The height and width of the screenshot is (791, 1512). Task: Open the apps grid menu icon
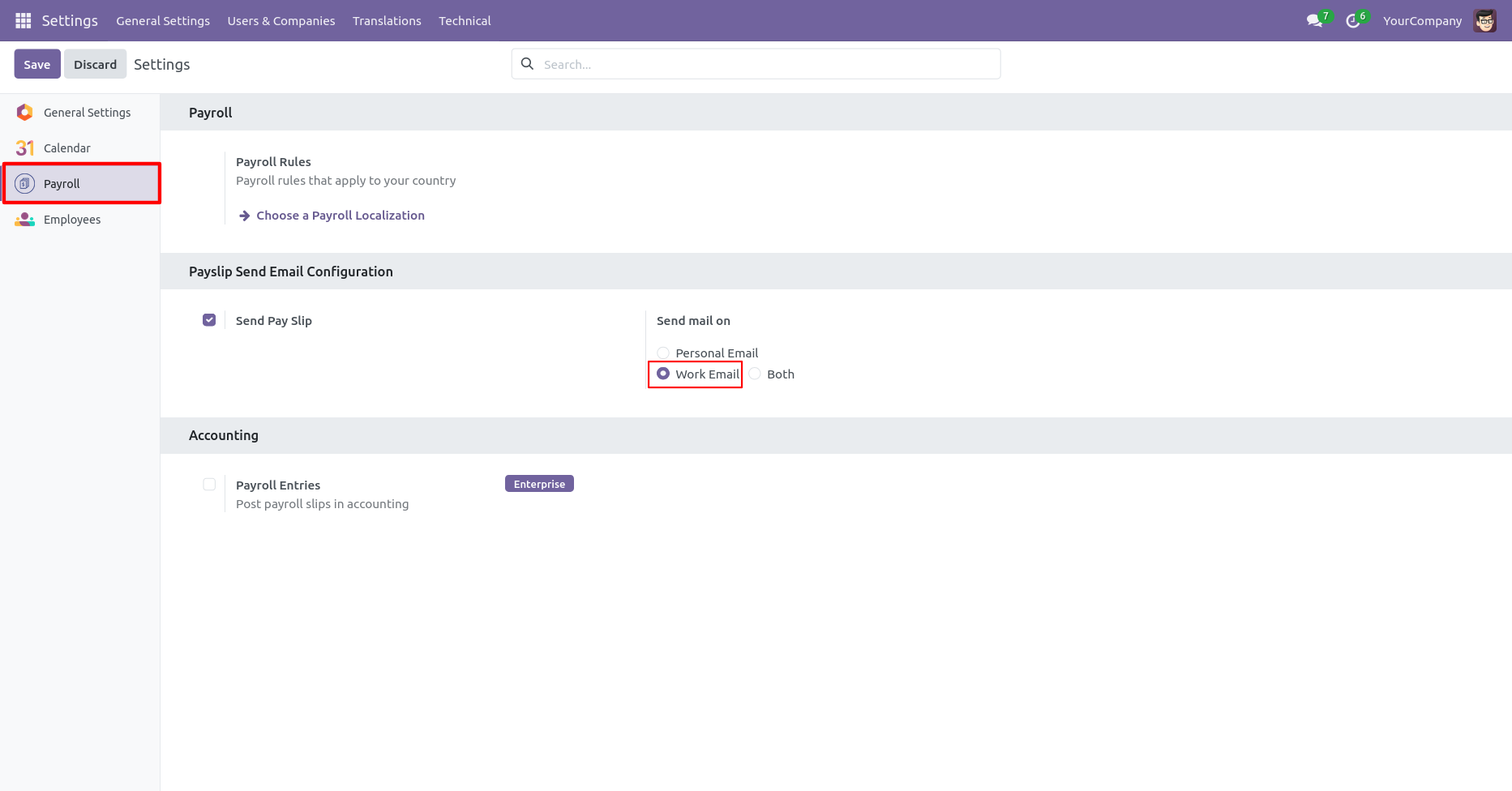click(x=23, y=20)
